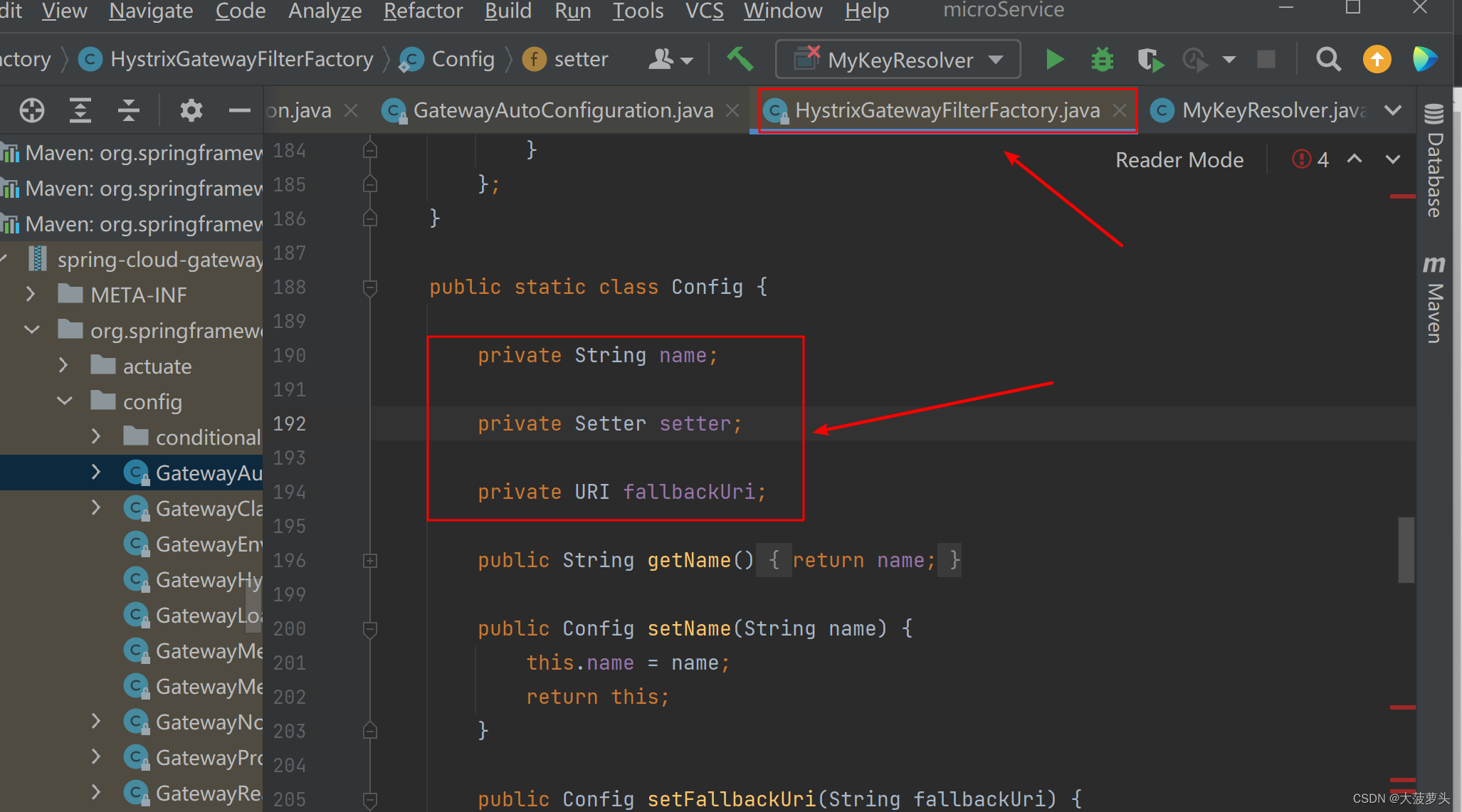Screen dimensions: 1462x812
Task: Open the Database tool window
Action: click(1434, 160)
